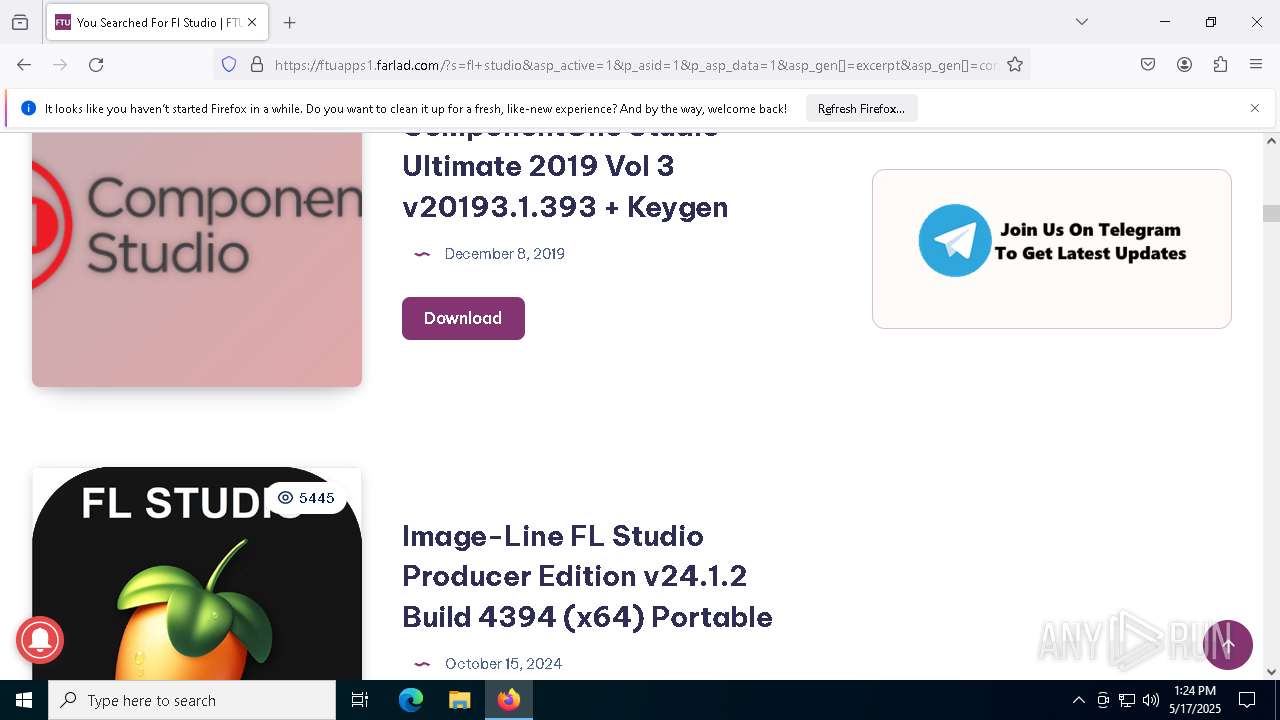Go back to the previous page
The image size is (1280, 720).
[x=24, y=65]
